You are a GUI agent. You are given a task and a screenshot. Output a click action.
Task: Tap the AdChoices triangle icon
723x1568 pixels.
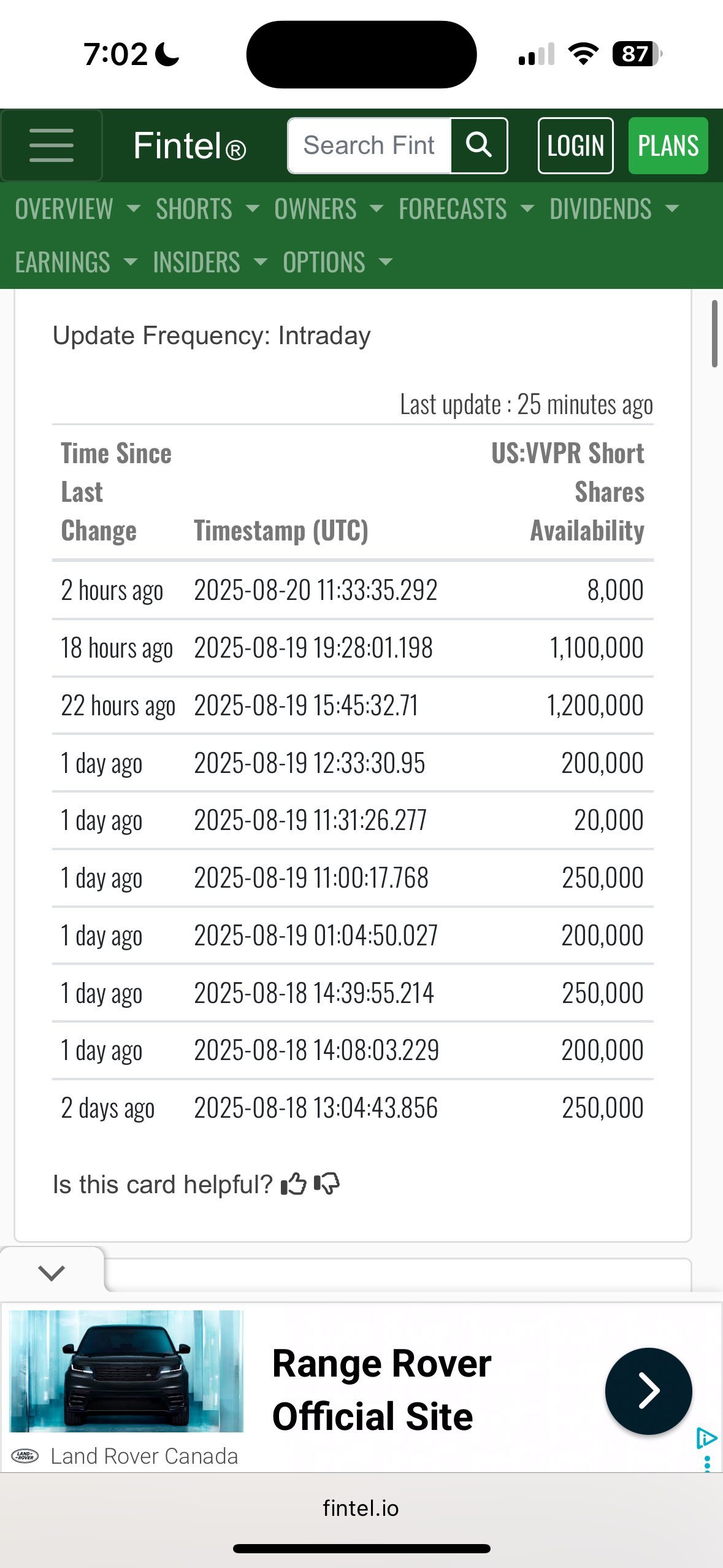[x=706, y=1438]
